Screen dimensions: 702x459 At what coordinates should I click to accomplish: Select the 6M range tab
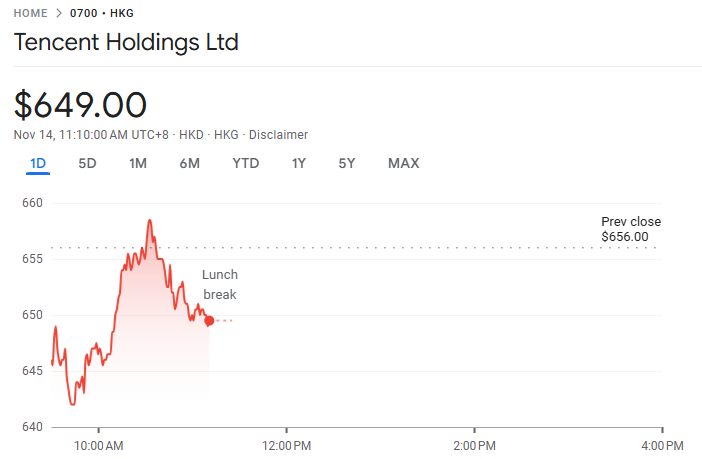(189, 163)
